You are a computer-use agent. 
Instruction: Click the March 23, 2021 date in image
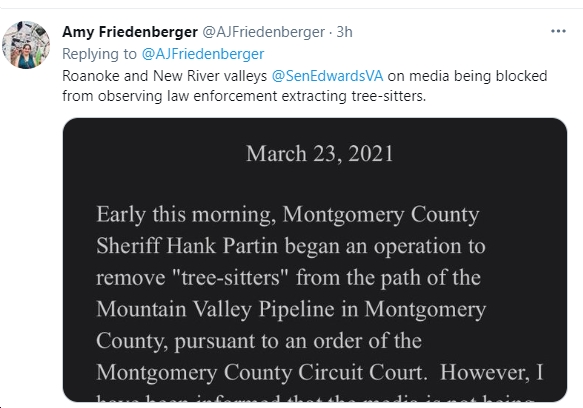(x=319, y=154)
